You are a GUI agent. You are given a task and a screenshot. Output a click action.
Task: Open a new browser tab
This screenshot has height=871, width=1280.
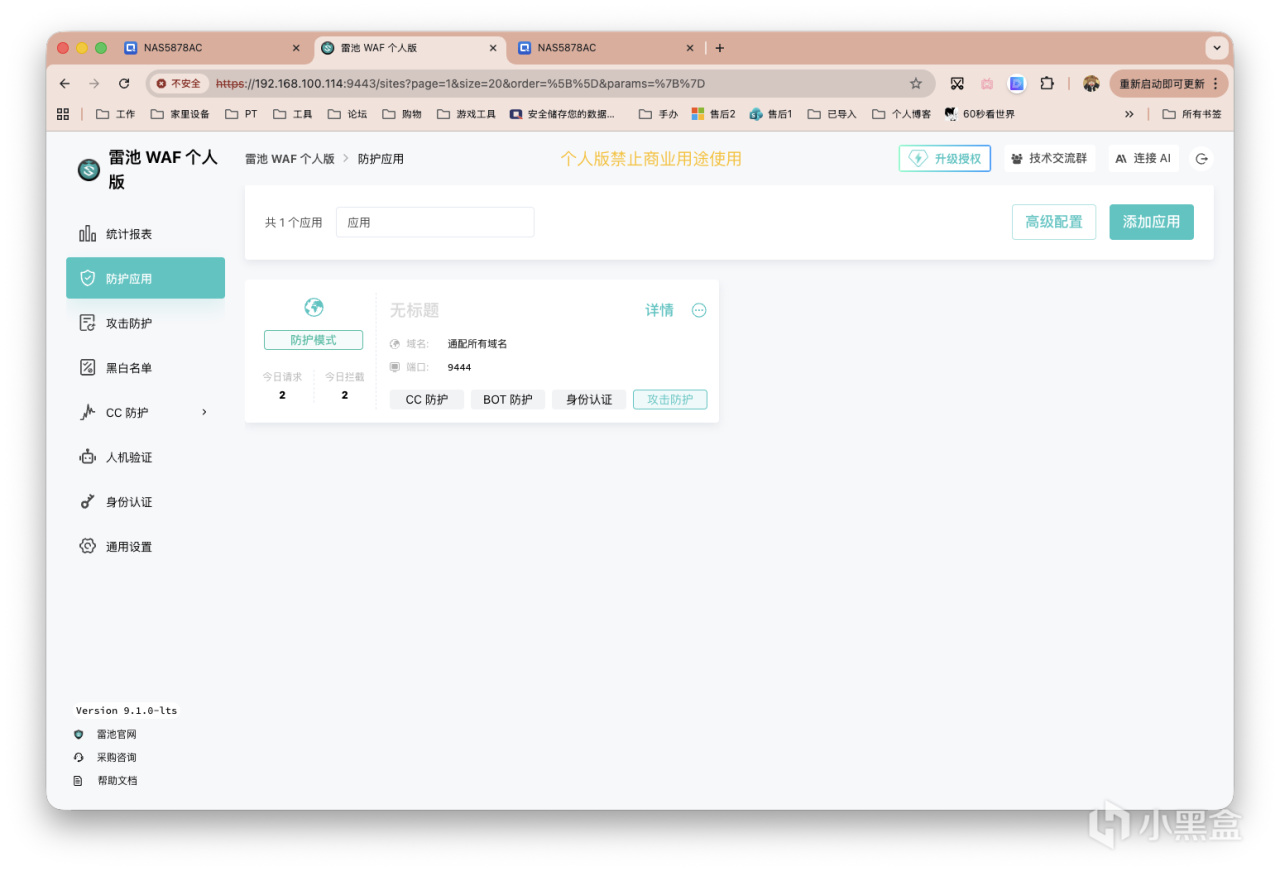tap(720, 48)
